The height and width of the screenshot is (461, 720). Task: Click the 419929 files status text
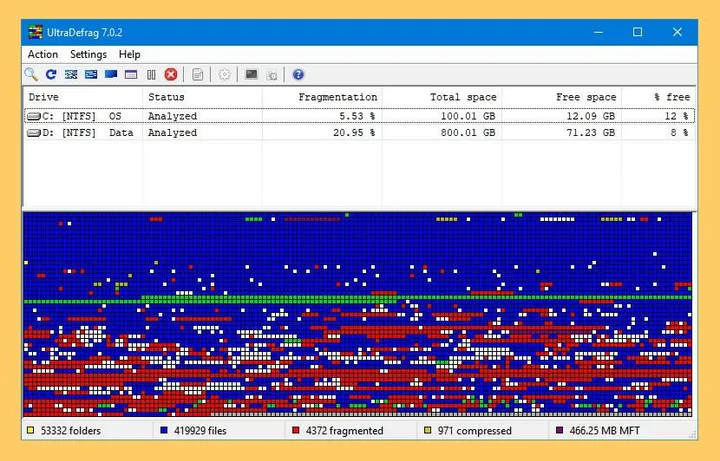click(x=200, y=431)
